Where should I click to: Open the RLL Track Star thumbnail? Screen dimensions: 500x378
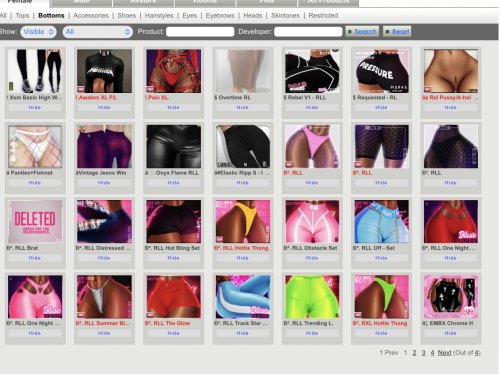[x=243, y=297]
